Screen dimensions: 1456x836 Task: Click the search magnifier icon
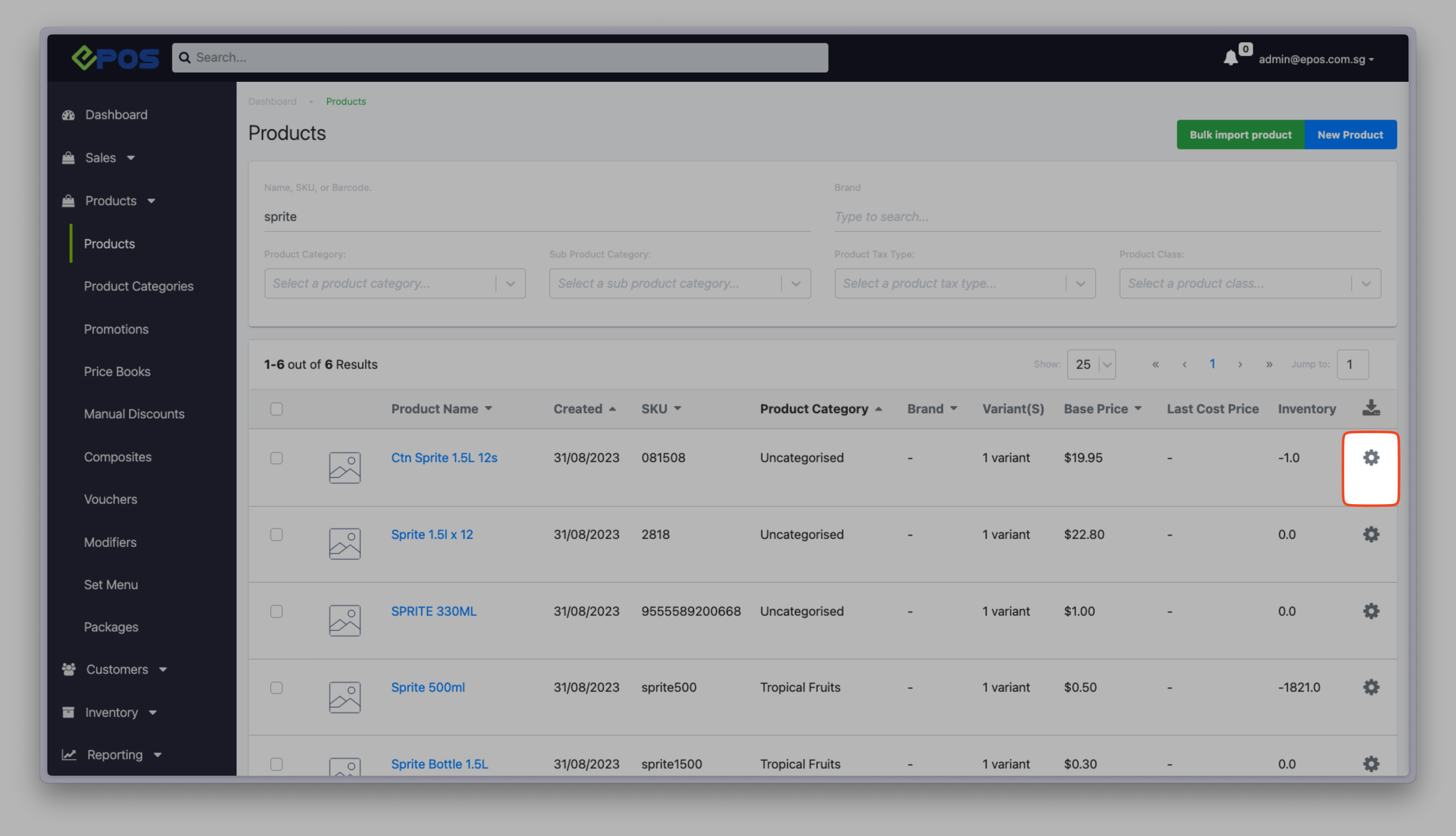185,57
